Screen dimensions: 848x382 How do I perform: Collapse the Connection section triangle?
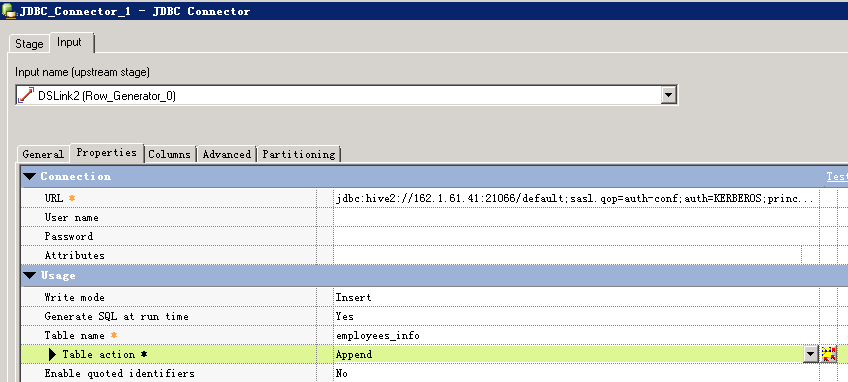point(30,176)
